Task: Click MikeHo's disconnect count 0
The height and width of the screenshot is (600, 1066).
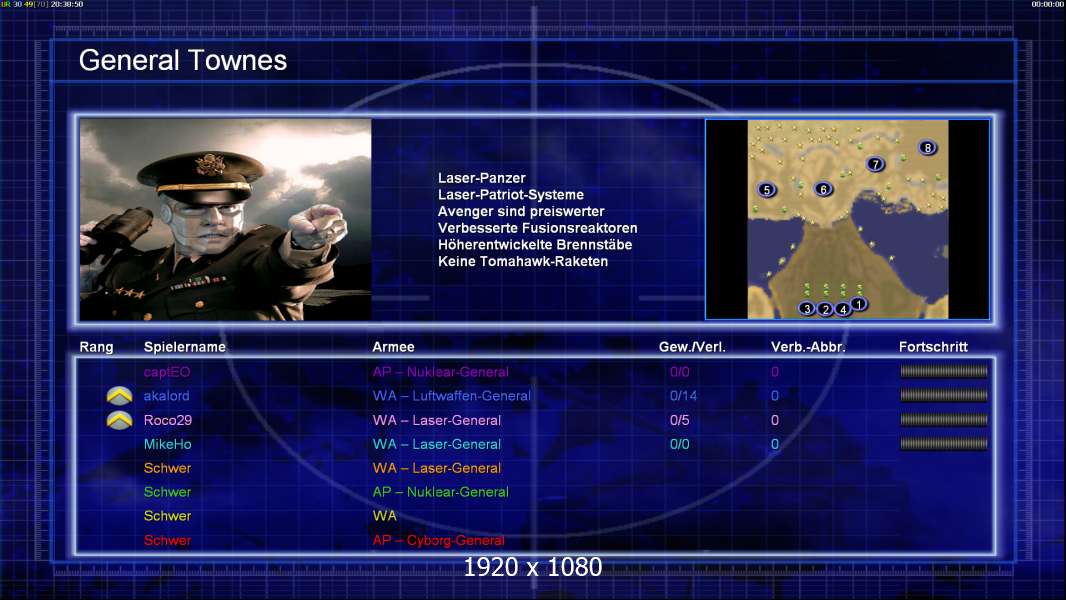Action: 775,444
